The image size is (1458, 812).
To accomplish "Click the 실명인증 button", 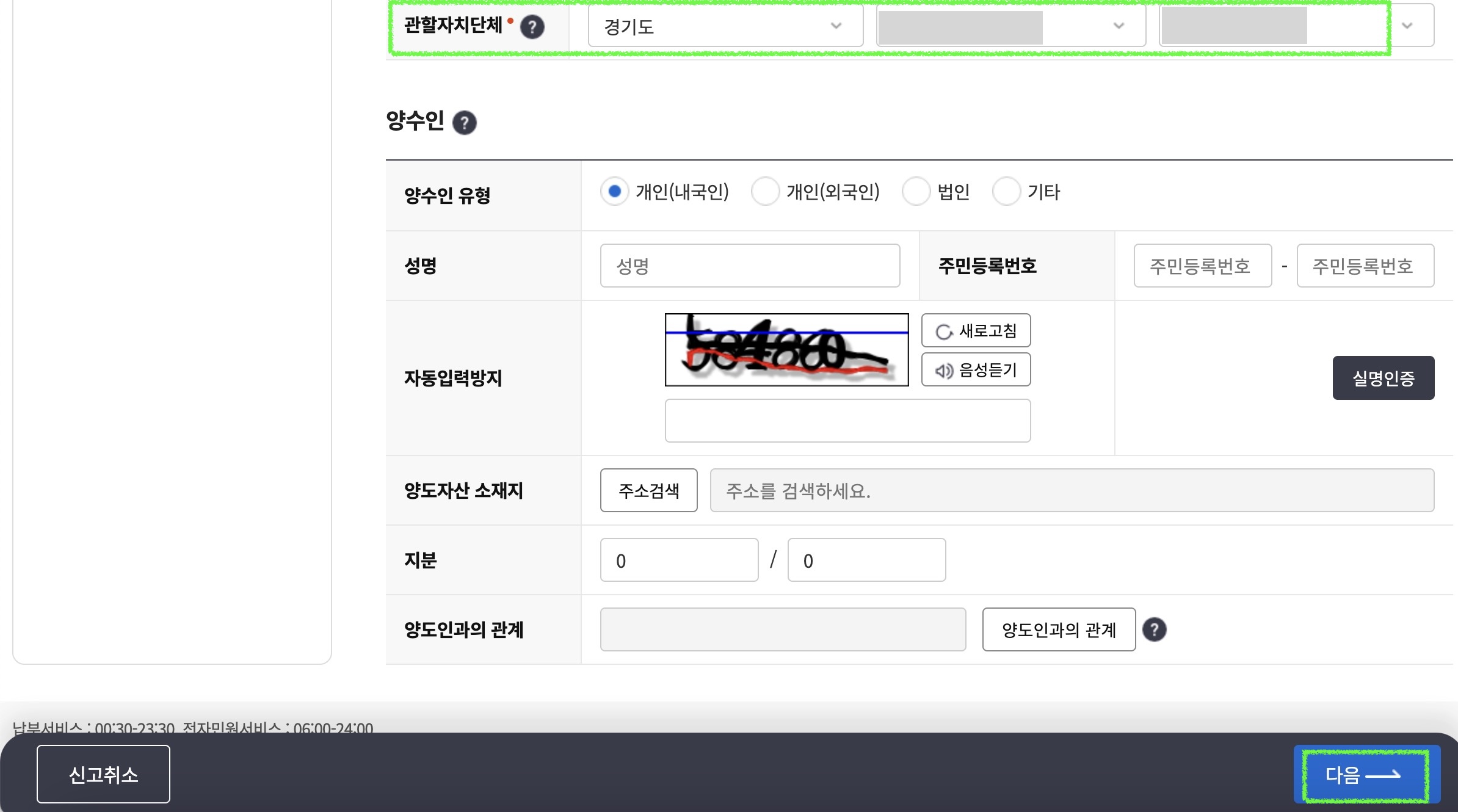I will (x=1383, y=378).
